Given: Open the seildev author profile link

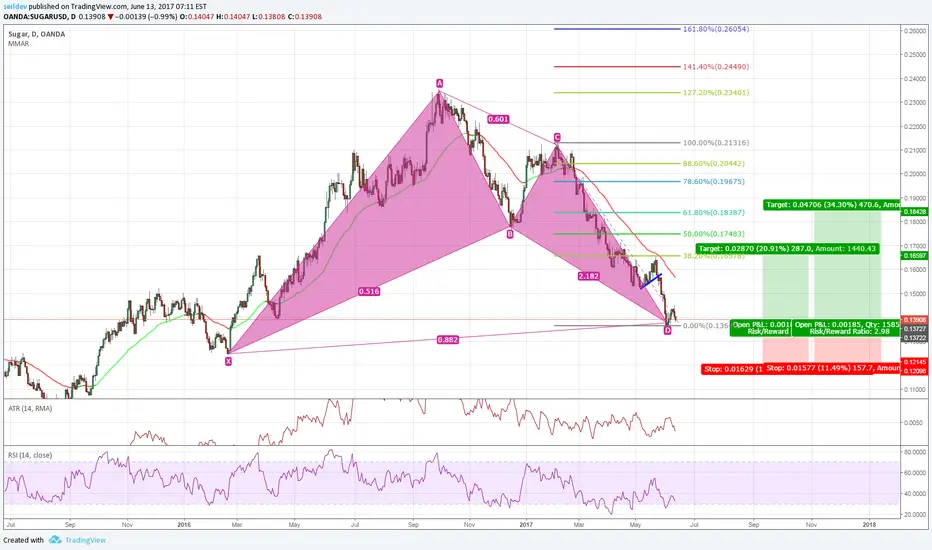Looking at the screenshot, I should 15,7.
